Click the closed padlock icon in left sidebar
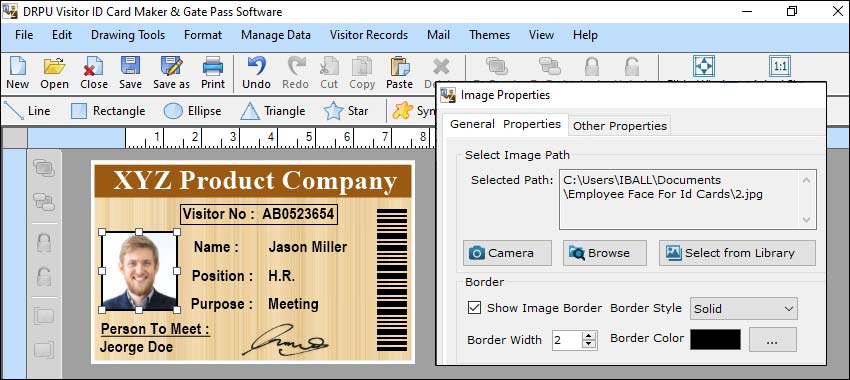The width and height of the screenshot is (850, 380). pyautogui.click(x=44, y=242)
